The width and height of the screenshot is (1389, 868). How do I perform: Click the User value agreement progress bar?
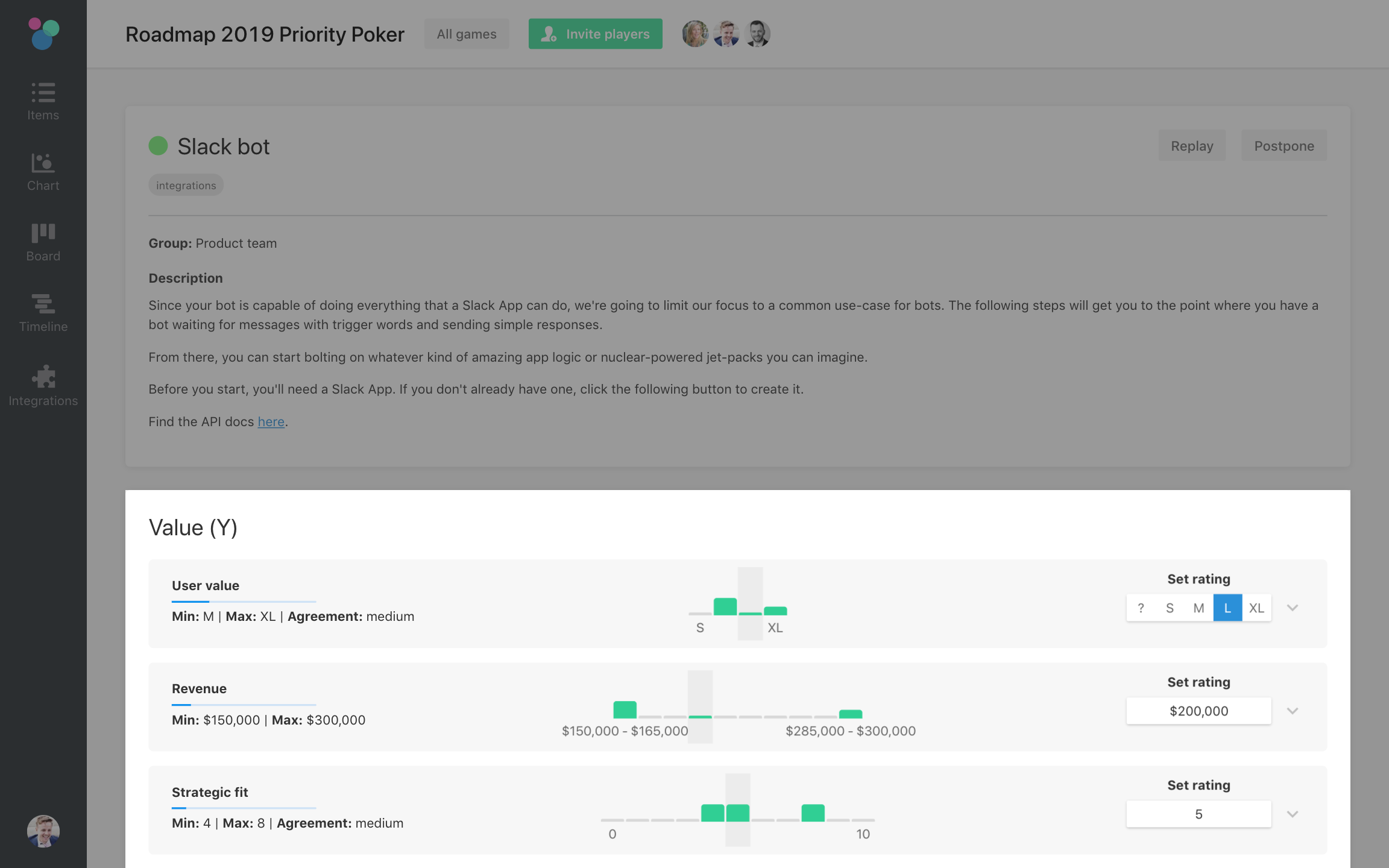click(x=244, y=602)
